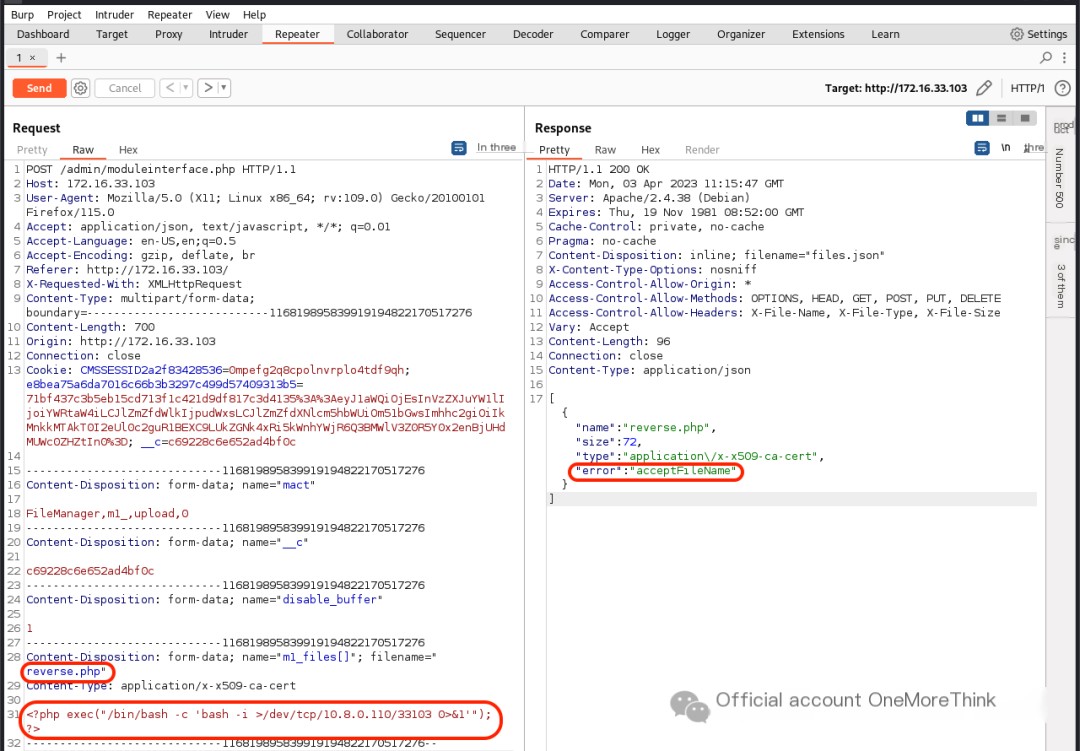Select Render view in Response panel

tap(702, 150)
